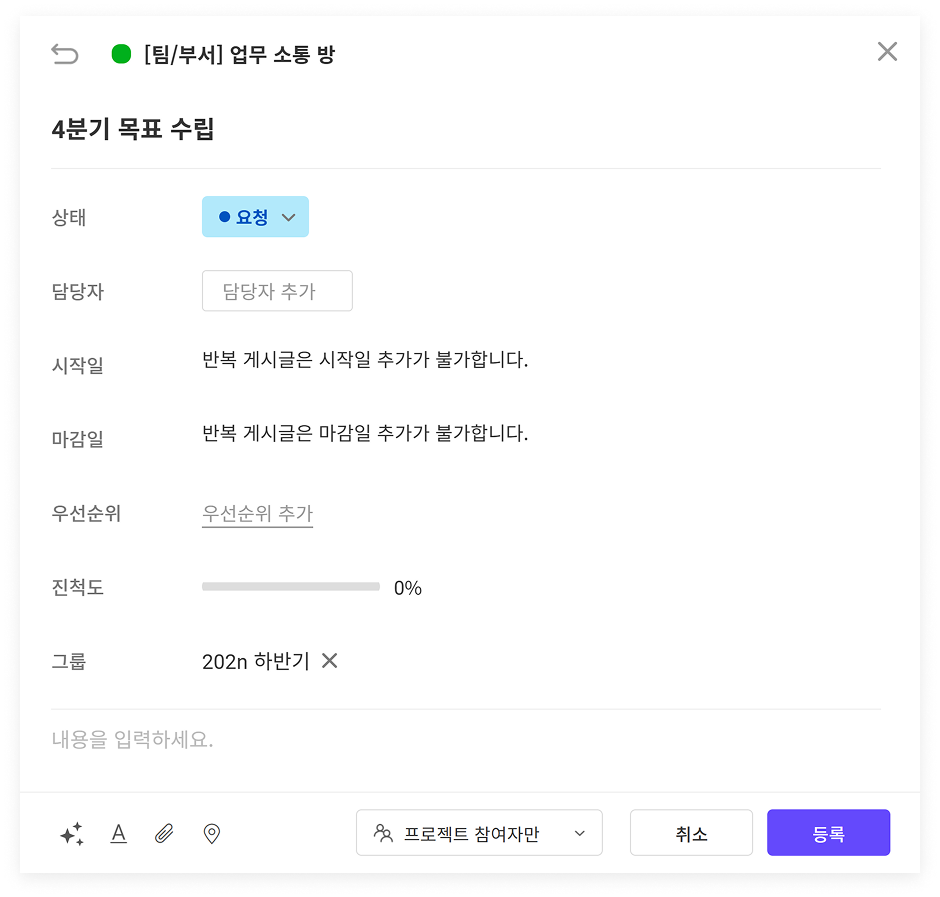The image size is (940, 897).
Task: Open the 우선순위 추가 selector
Action: click(257, 514)
